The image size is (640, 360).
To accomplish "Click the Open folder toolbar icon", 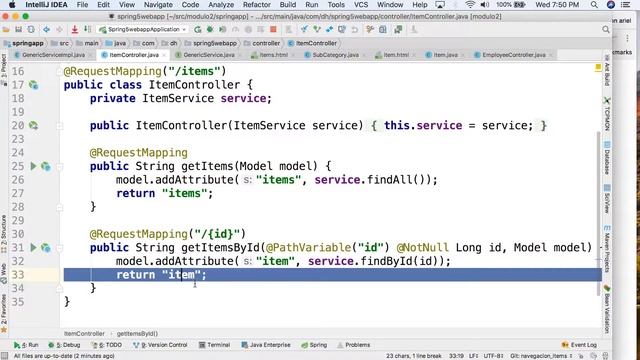I will click(x=6, y=29).
